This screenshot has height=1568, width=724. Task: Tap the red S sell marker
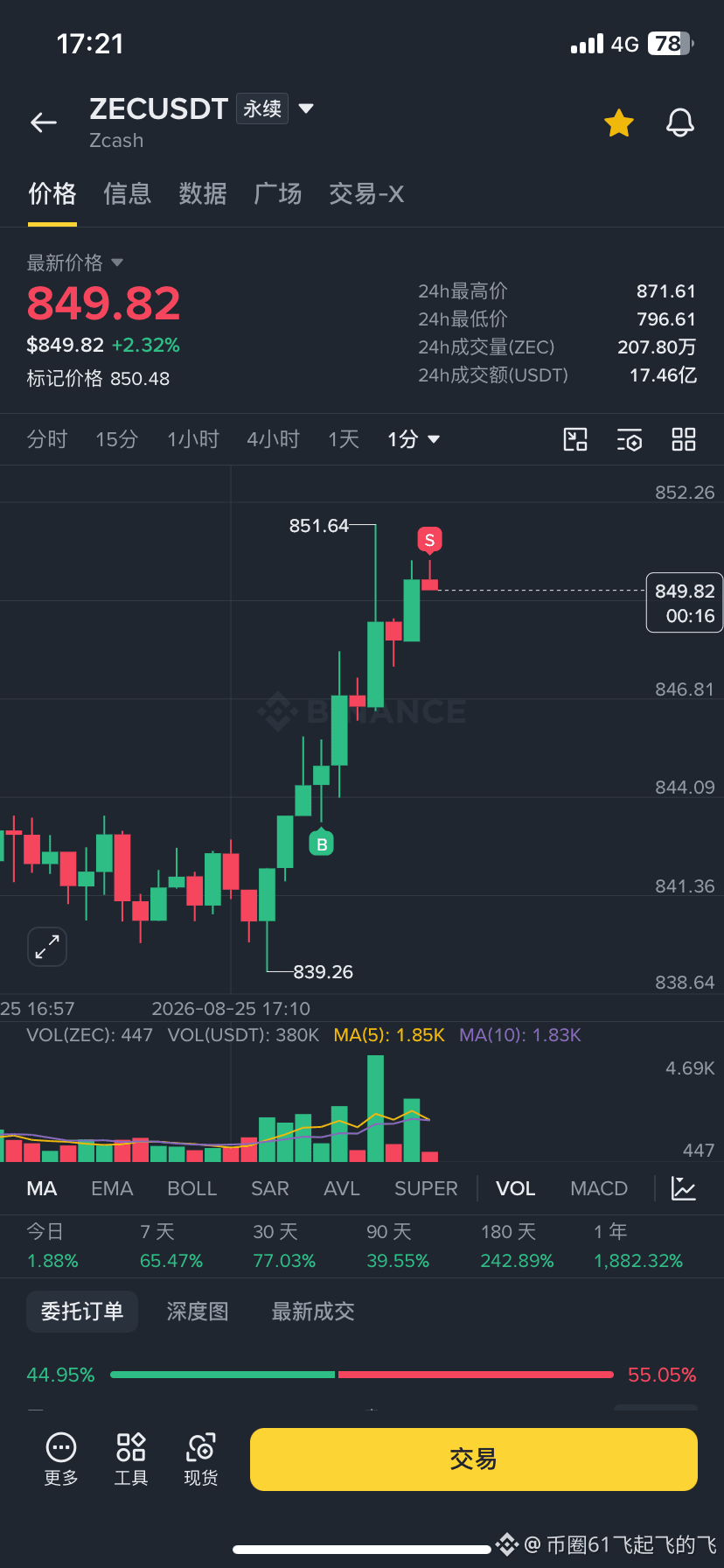pyautogui.click(x=429, y=540)
